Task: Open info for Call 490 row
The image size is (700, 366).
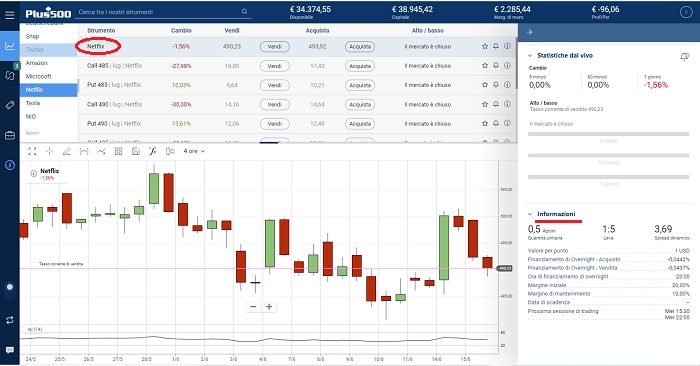Action: [507, 104]
